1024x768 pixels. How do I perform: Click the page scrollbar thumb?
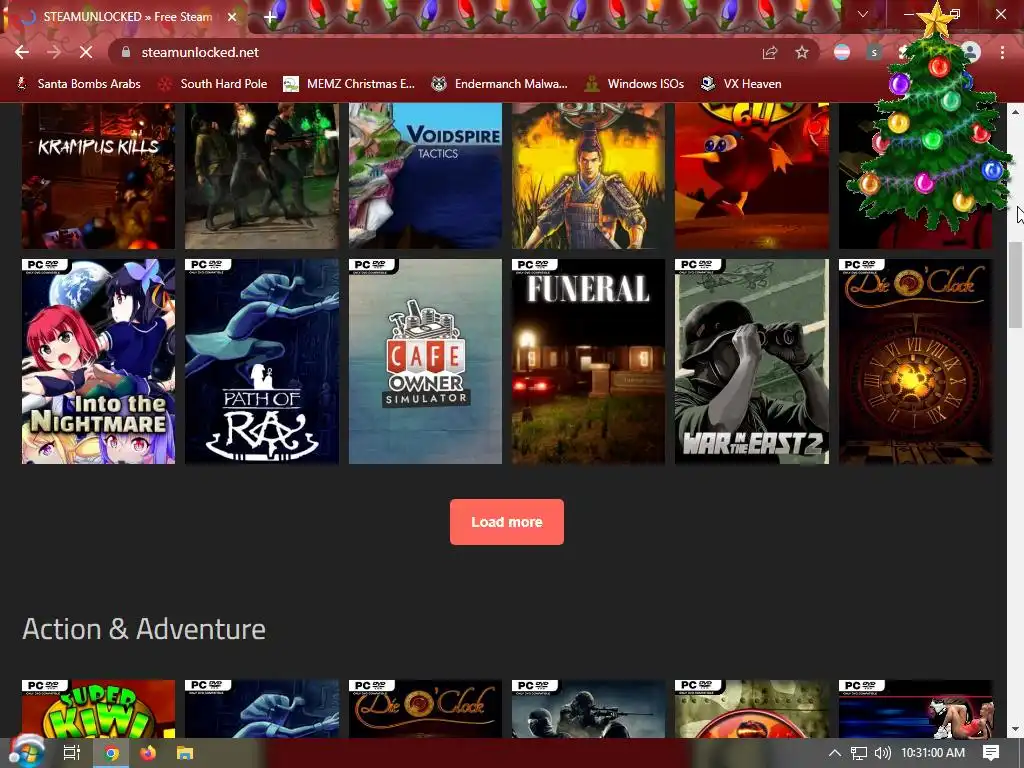click(x=1016, y=285)
